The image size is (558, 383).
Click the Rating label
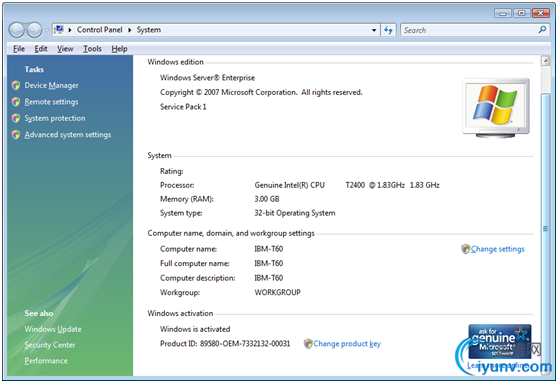(x=172, y=171)
